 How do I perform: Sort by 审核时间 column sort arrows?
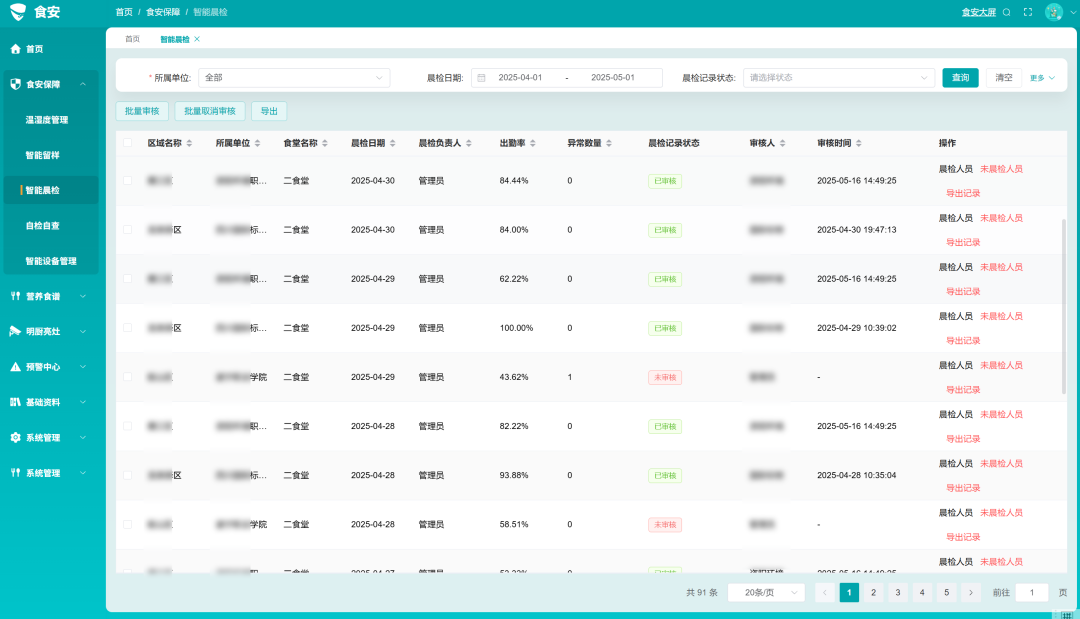tap(859, 143)
